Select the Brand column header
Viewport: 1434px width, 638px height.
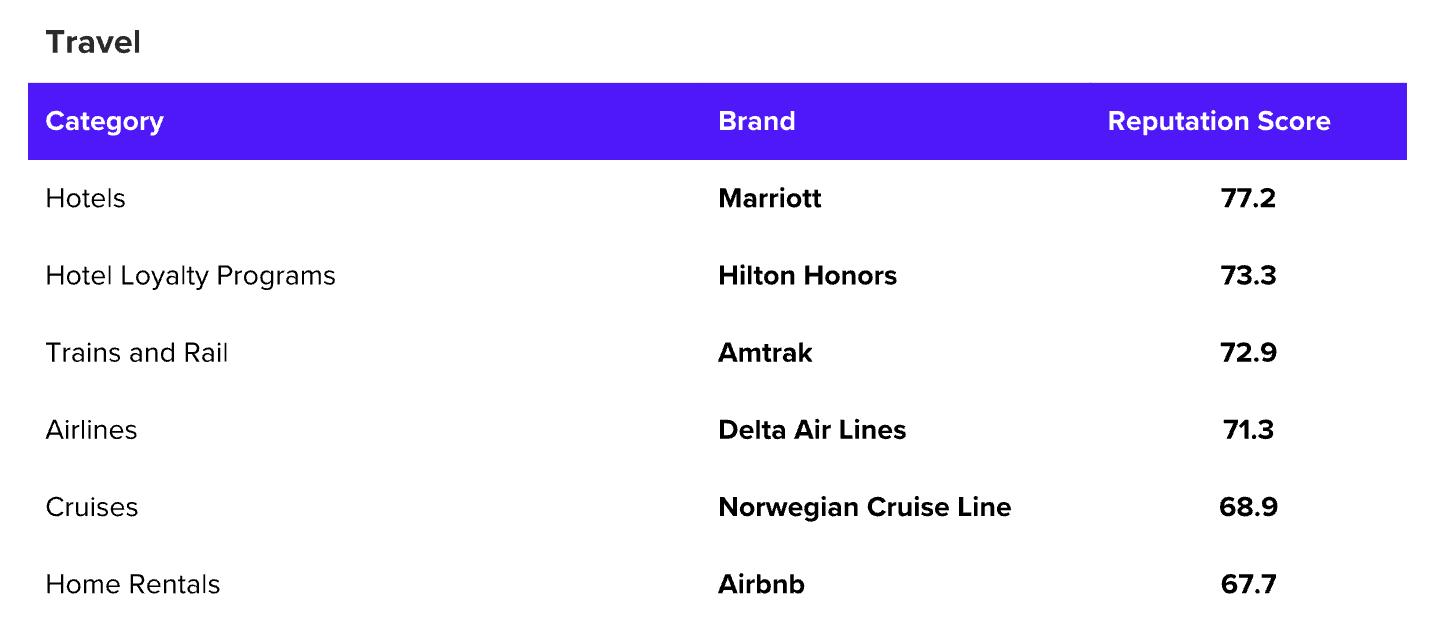tap(756, 122)
